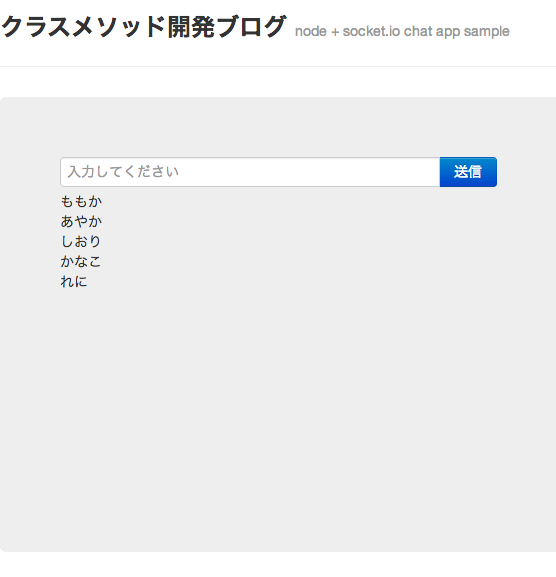Click the word socket.io in subtitle
Image resolution: width=556 pixels, height=577 pixels.
[x=371, y=31]
